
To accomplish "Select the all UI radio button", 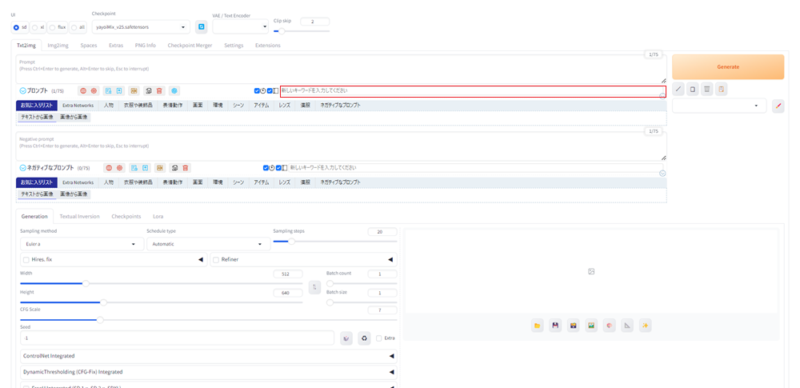I will [x=73, y=27].
